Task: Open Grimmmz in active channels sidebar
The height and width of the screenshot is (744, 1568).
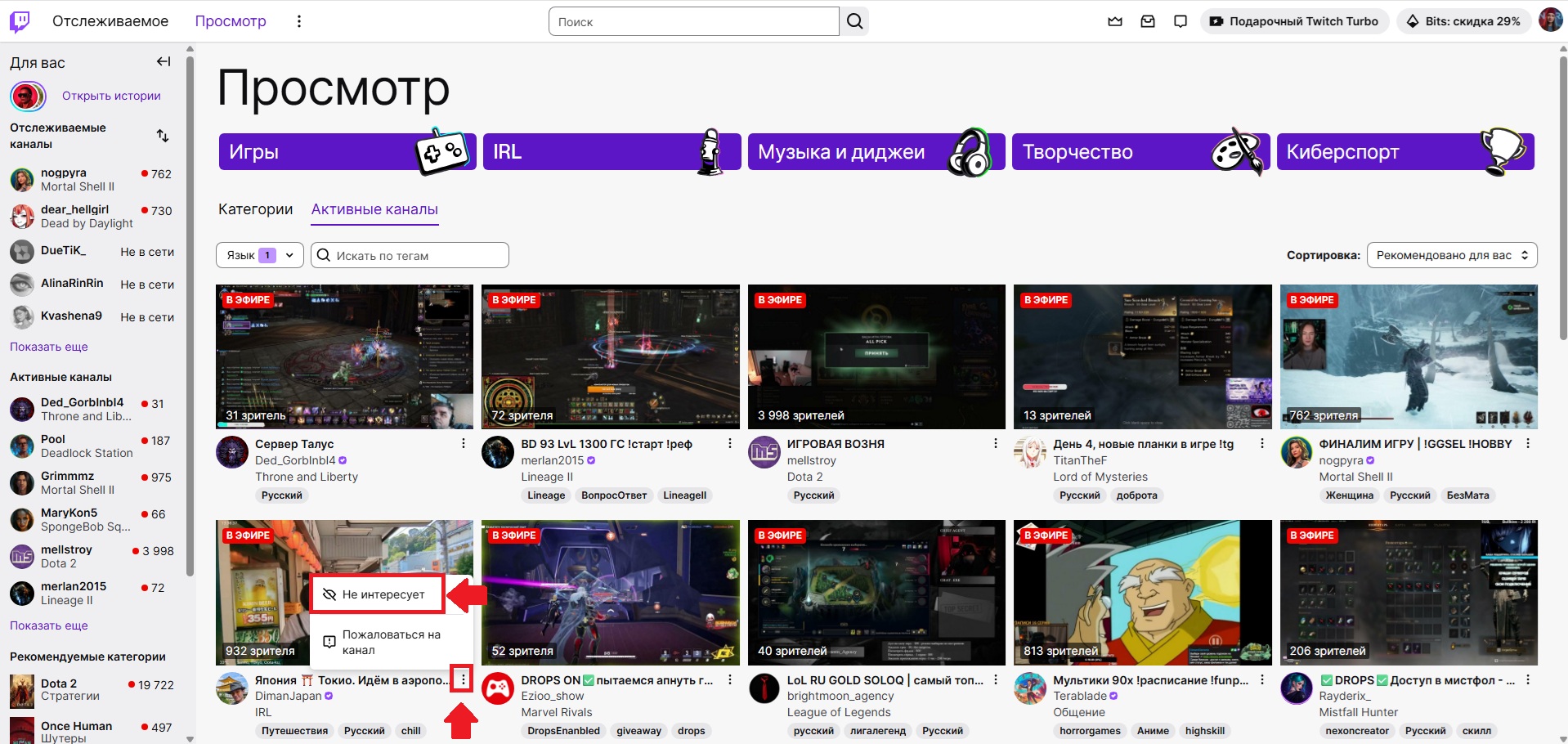Action: coord(92,482)
